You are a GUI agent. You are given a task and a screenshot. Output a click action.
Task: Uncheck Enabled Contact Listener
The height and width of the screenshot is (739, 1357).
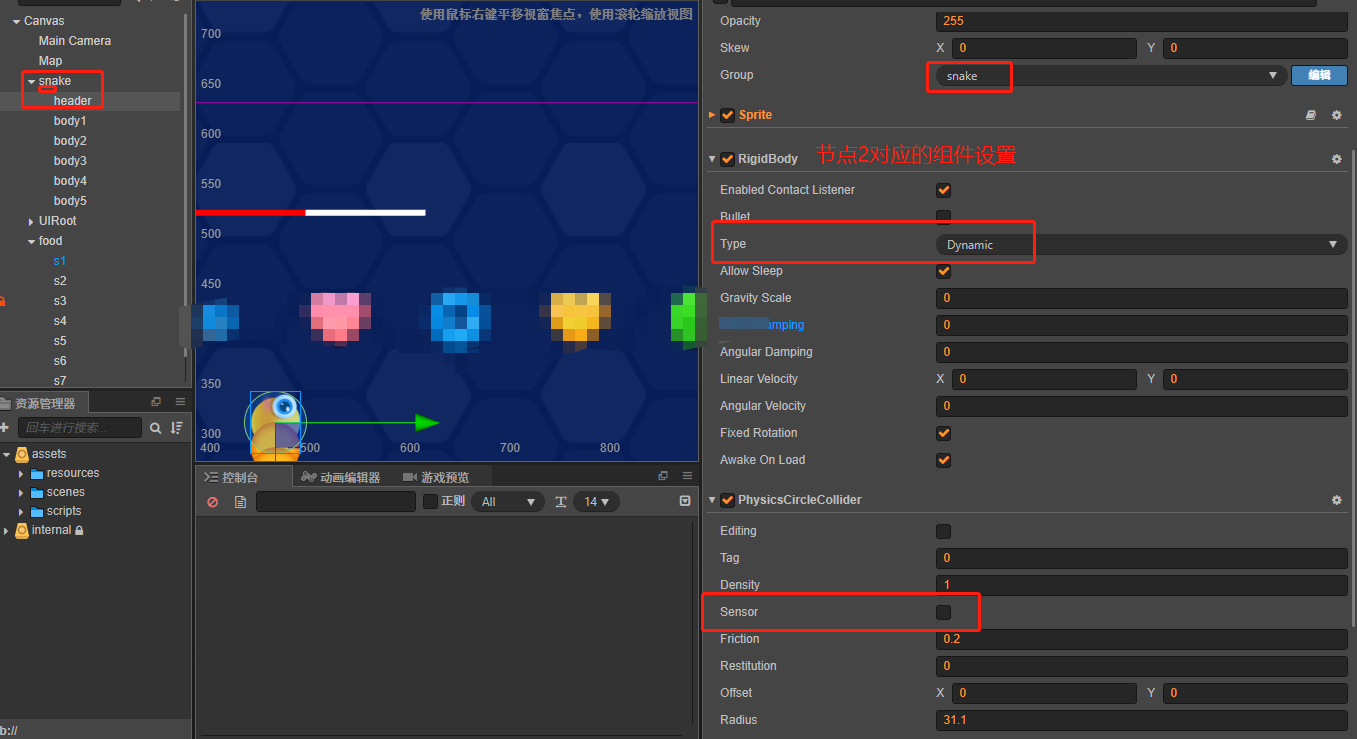943,190
